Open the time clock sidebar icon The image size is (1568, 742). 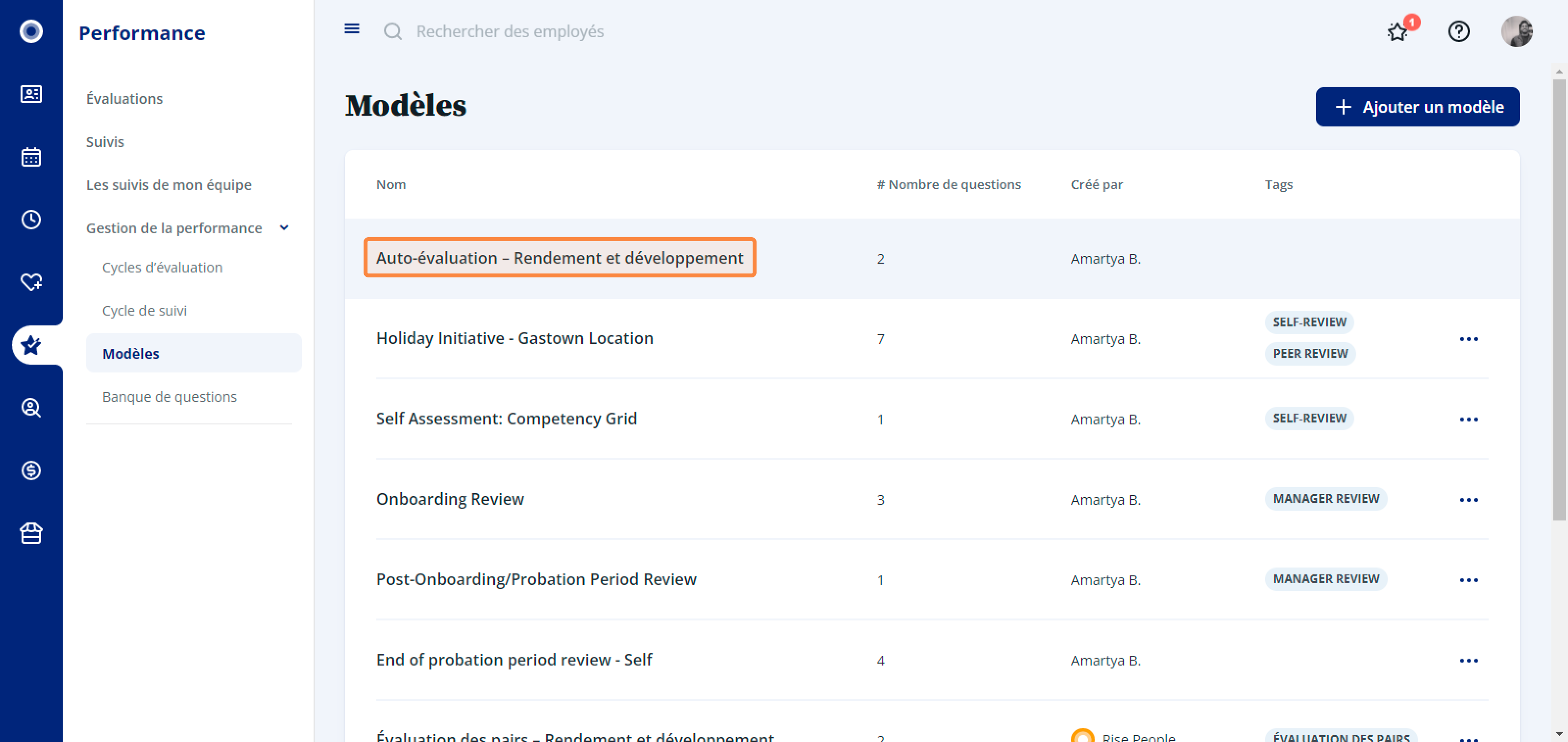pos(31,219)
